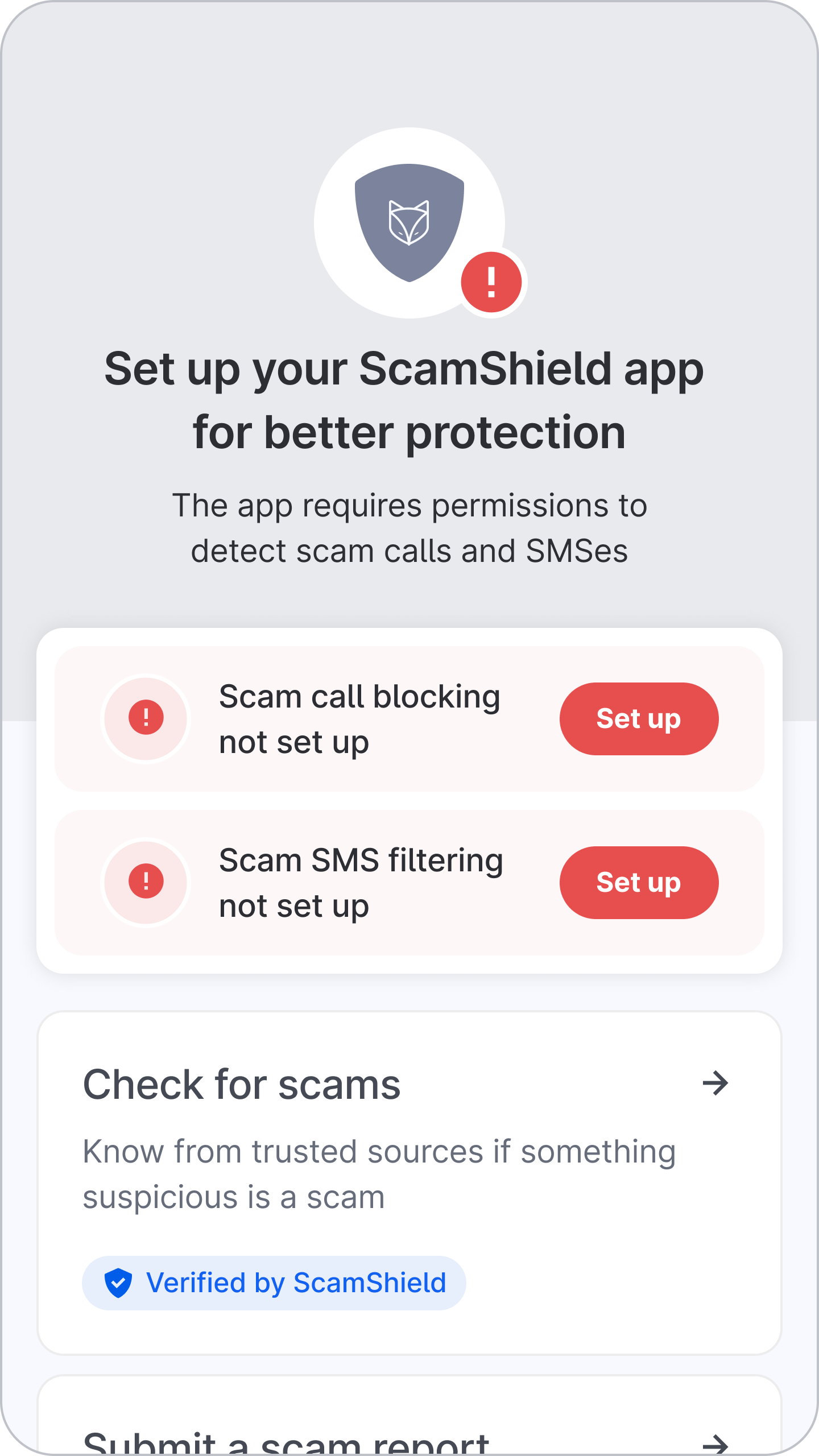The image size is (819, 1456).
Task: Open the Submit a scam report heading
Action: point(286,1442)
